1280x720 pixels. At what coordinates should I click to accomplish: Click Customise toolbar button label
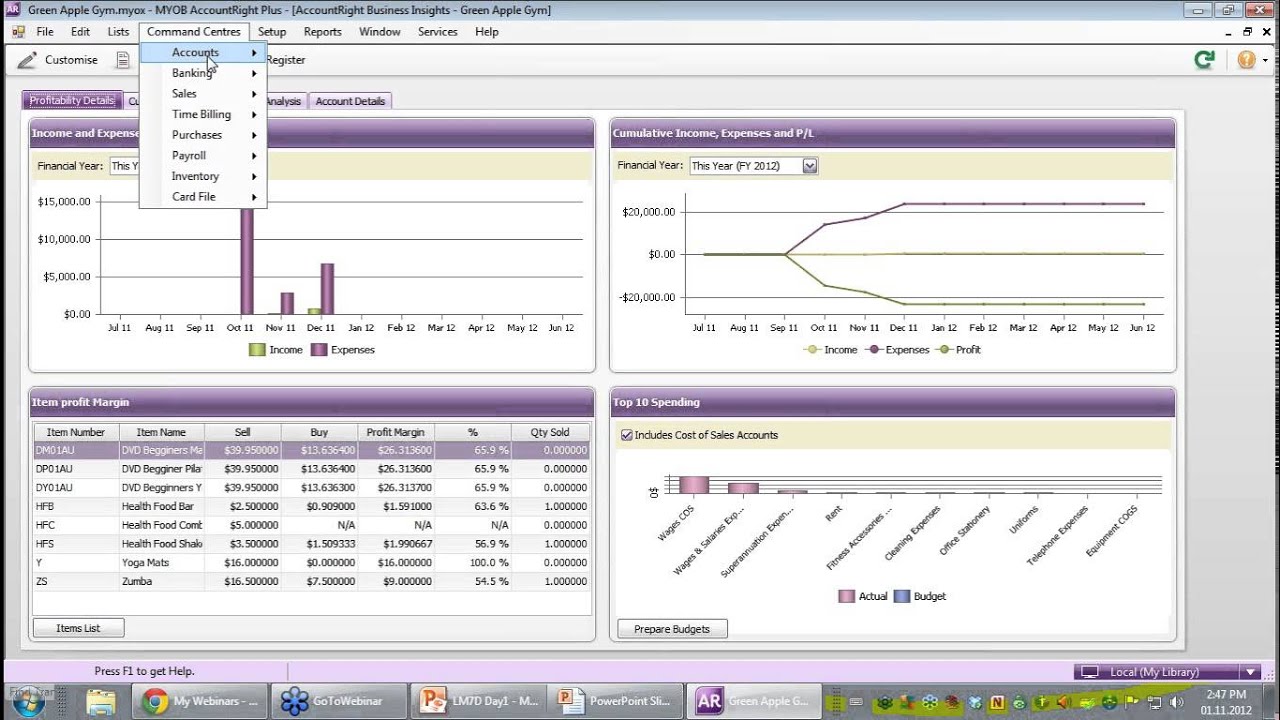(71, 60)
